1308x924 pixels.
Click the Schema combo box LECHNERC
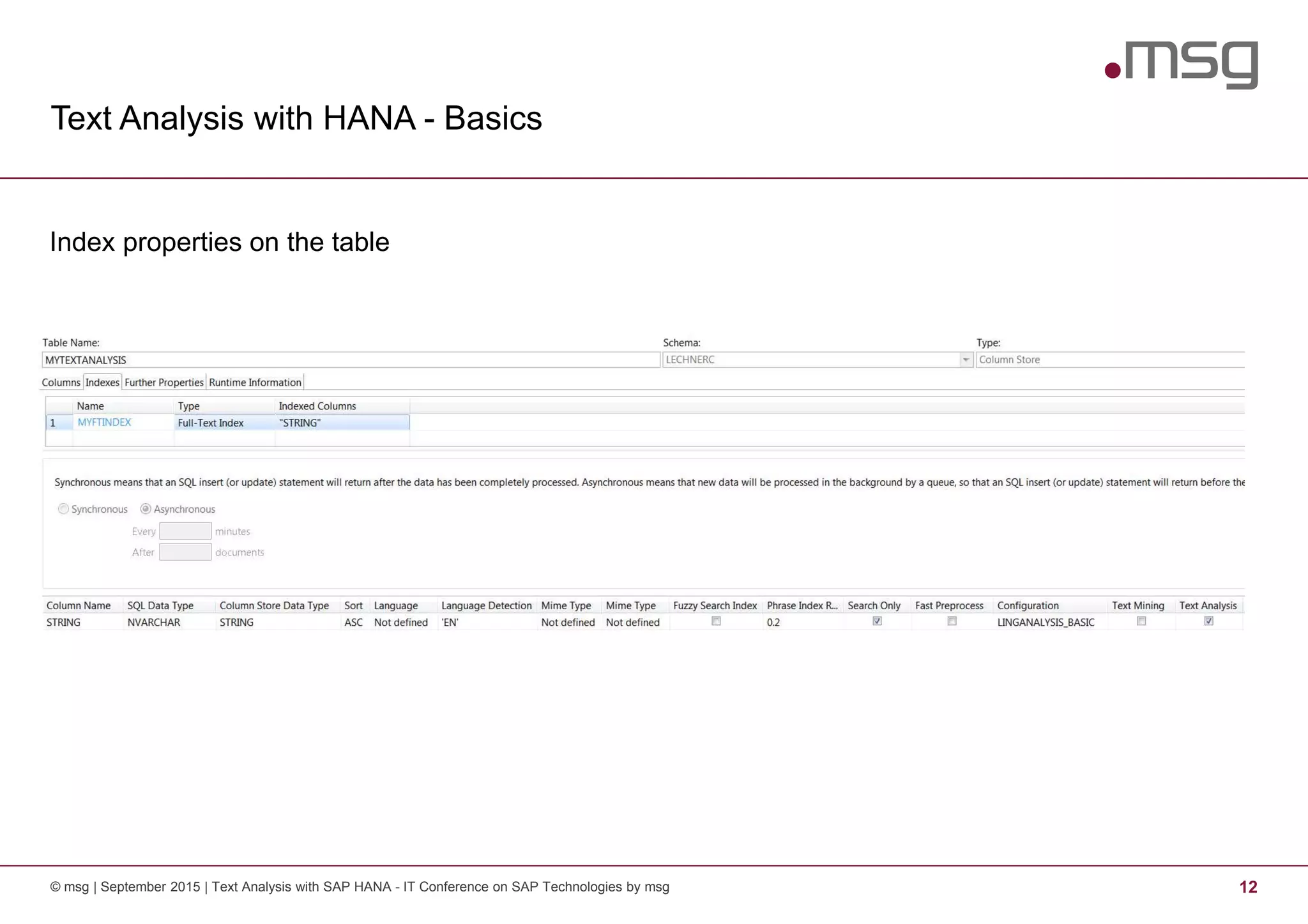817,360
